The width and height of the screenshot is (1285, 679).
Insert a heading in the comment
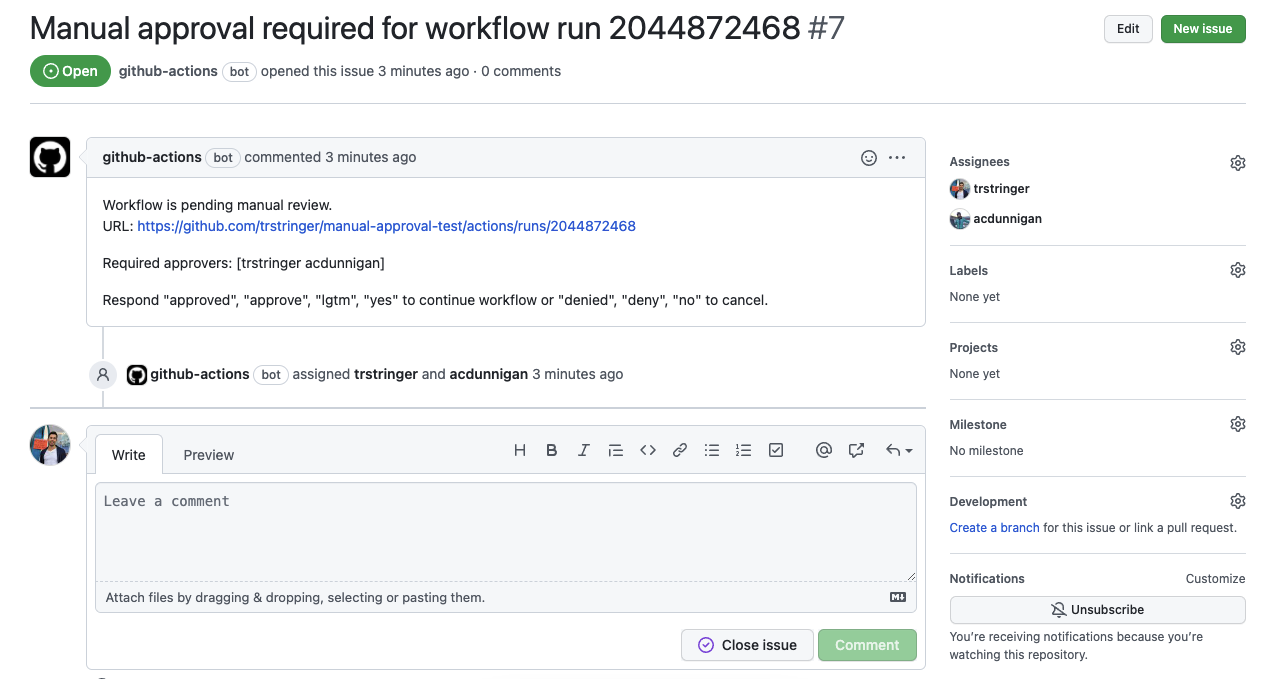(520, 451)
